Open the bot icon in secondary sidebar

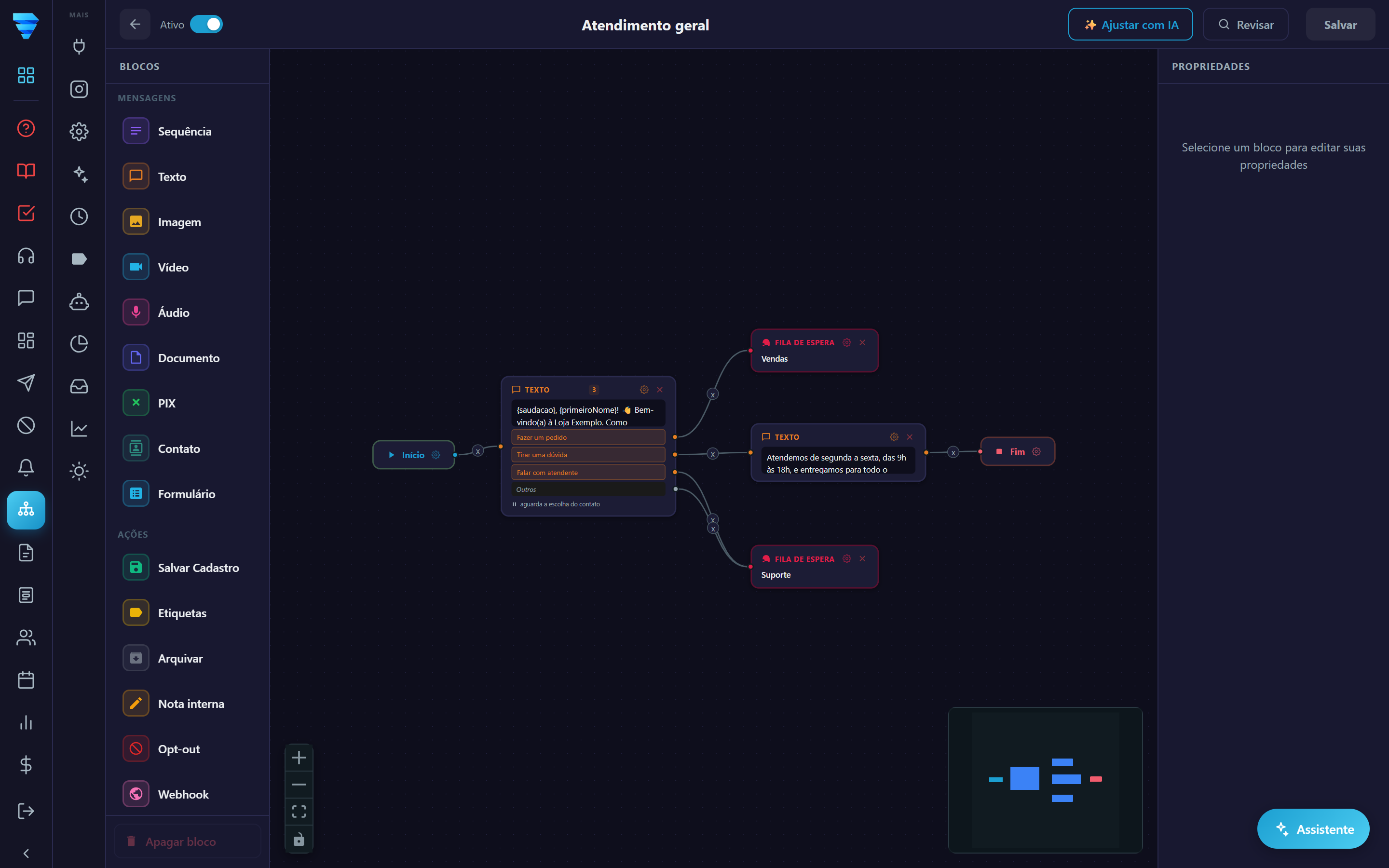(79, 301)
